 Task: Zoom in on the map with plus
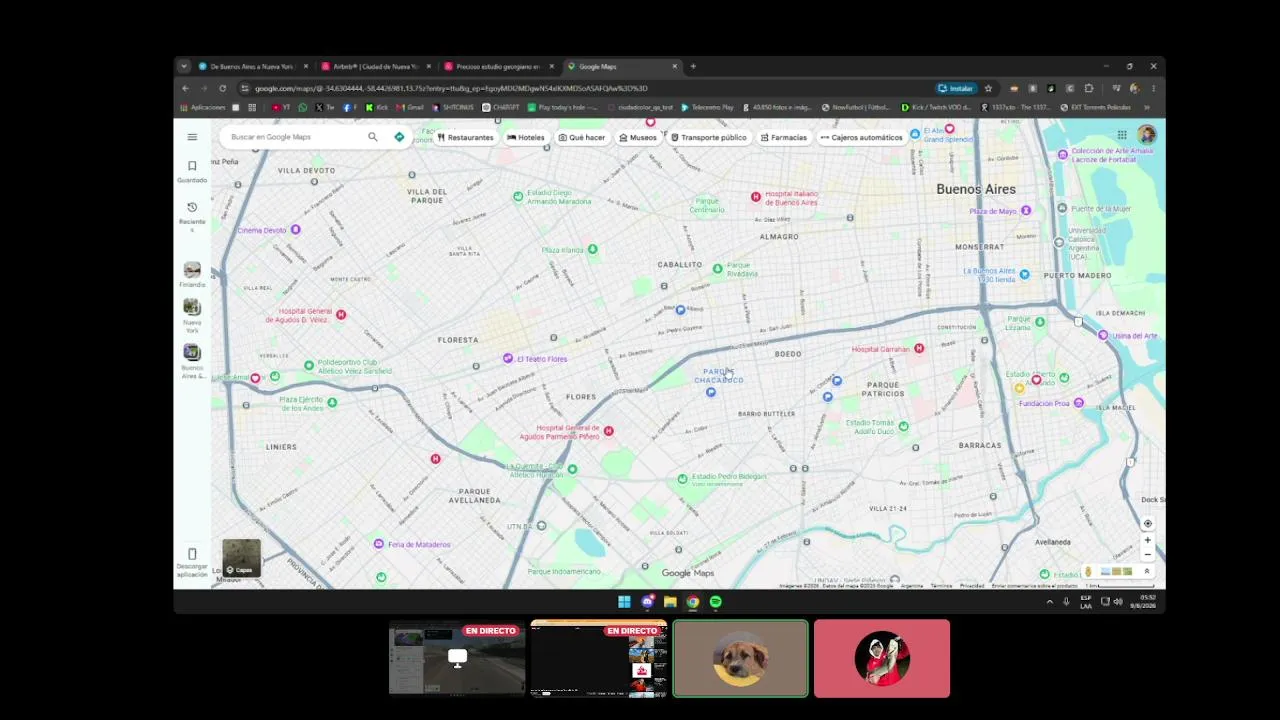[x=1147, y=540]
